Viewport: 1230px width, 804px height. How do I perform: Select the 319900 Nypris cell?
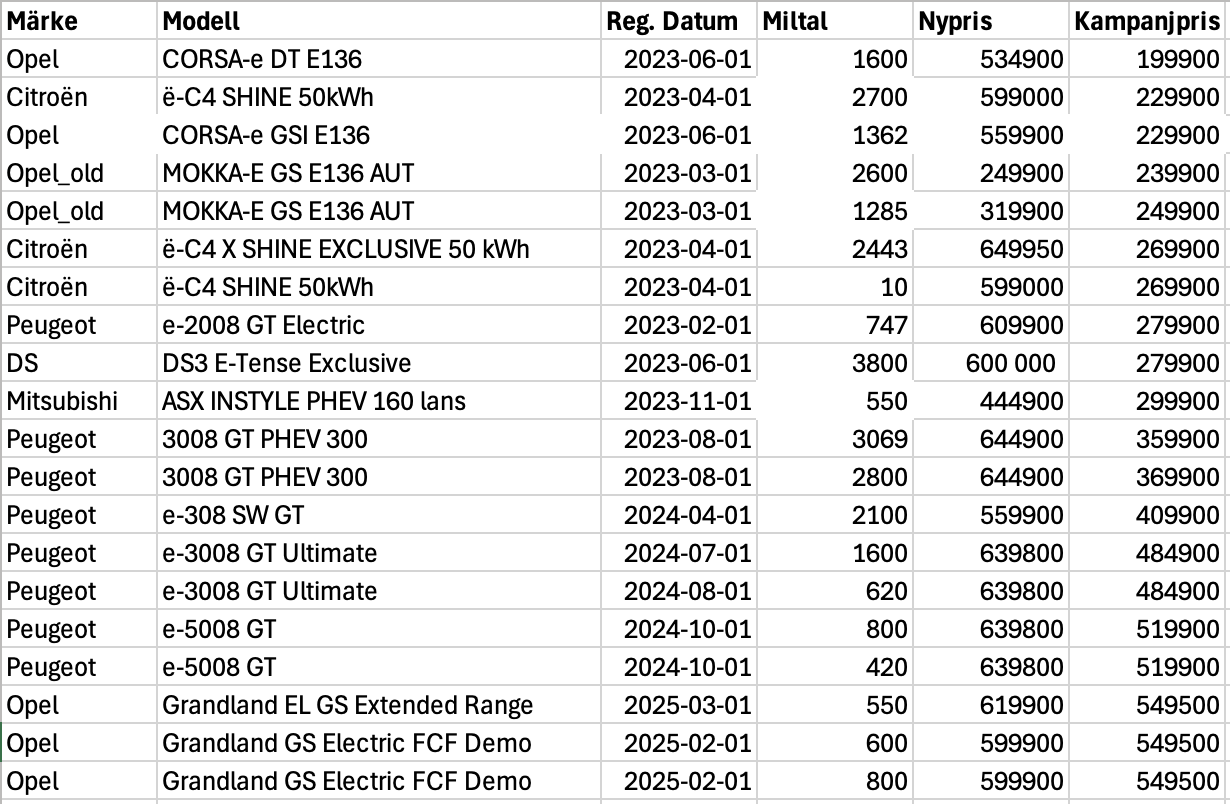click(991, 211)
